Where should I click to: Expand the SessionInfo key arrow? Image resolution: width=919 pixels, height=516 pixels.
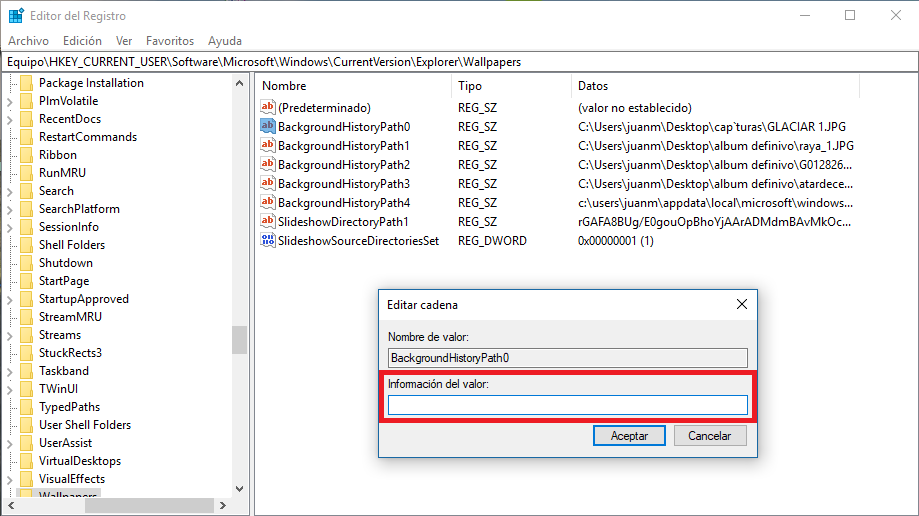click(x=9, y=228)
